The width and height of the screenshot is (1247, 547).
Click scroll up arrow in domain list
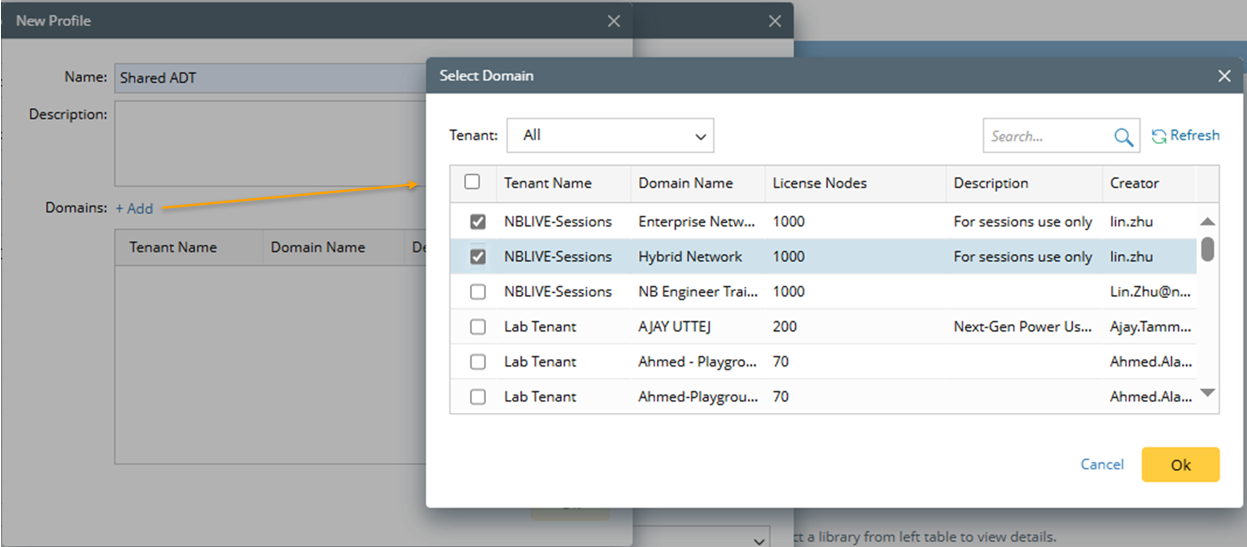(x=1207, y=222)
